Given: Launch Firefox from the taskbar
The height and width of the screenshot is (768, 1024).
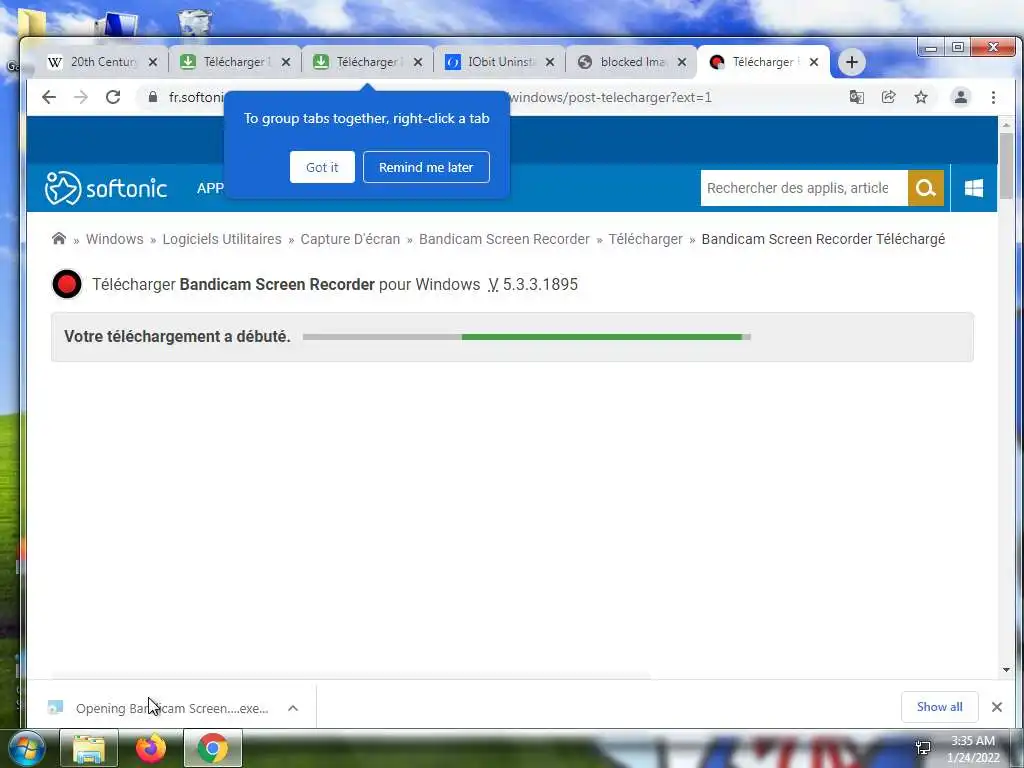Looking at the screenshot, I should pyautogui.click(x=151, y=748).
